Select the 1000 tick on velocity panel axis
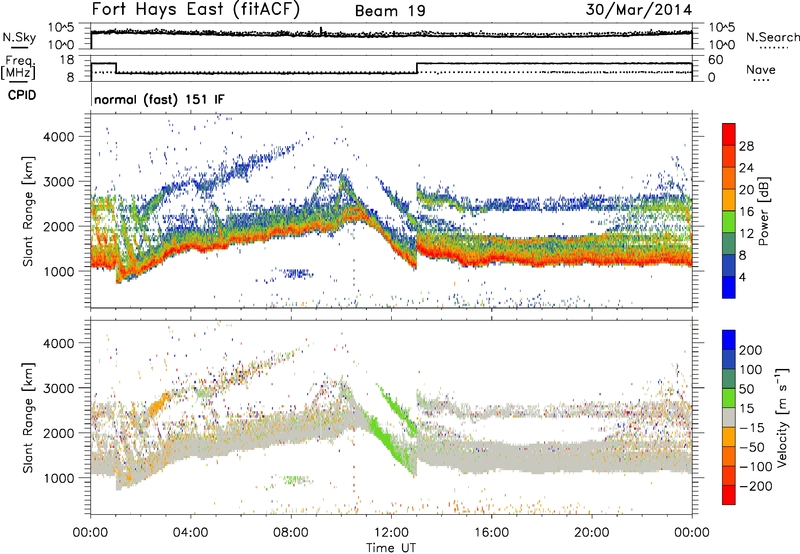The image size is (800, 554). coord(59,477)
